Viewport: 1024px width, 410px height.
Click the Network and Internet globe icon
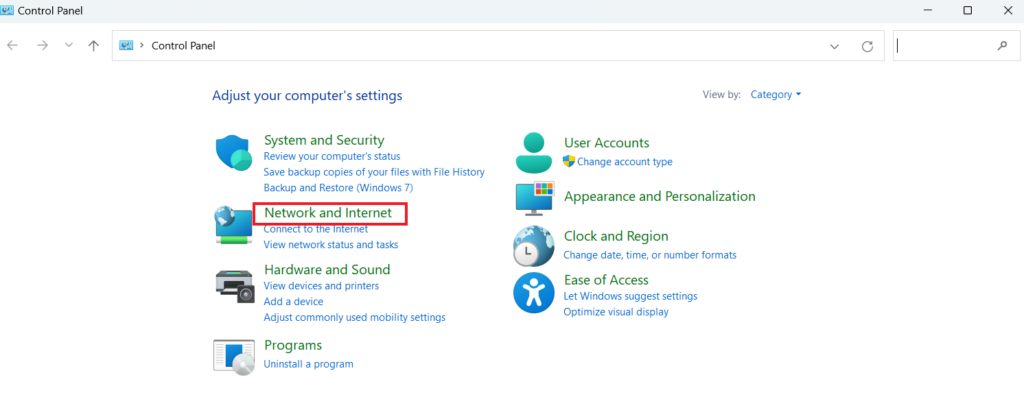tap(234, 225)
